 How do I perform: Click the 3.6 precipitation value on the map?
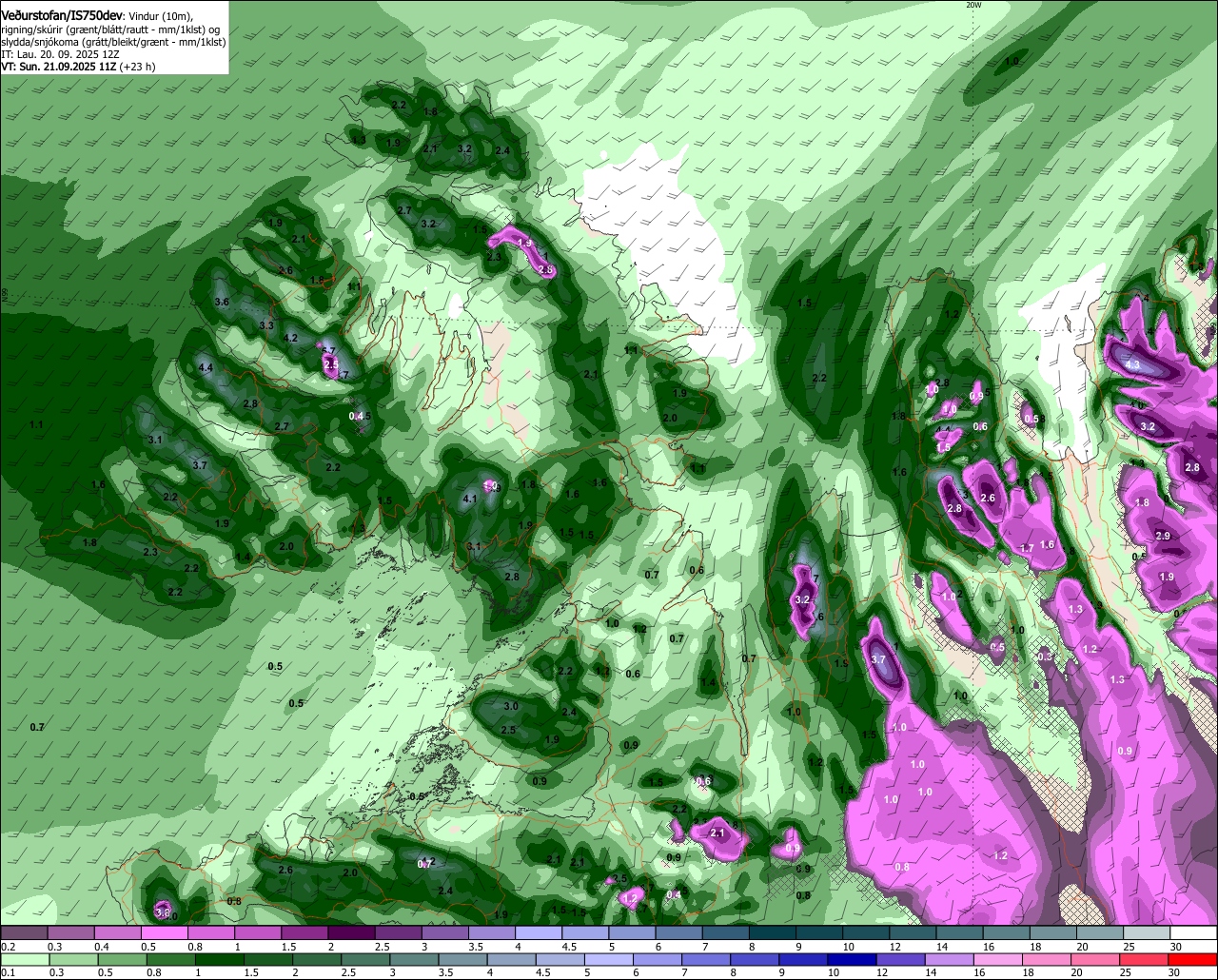coord(222,302)
